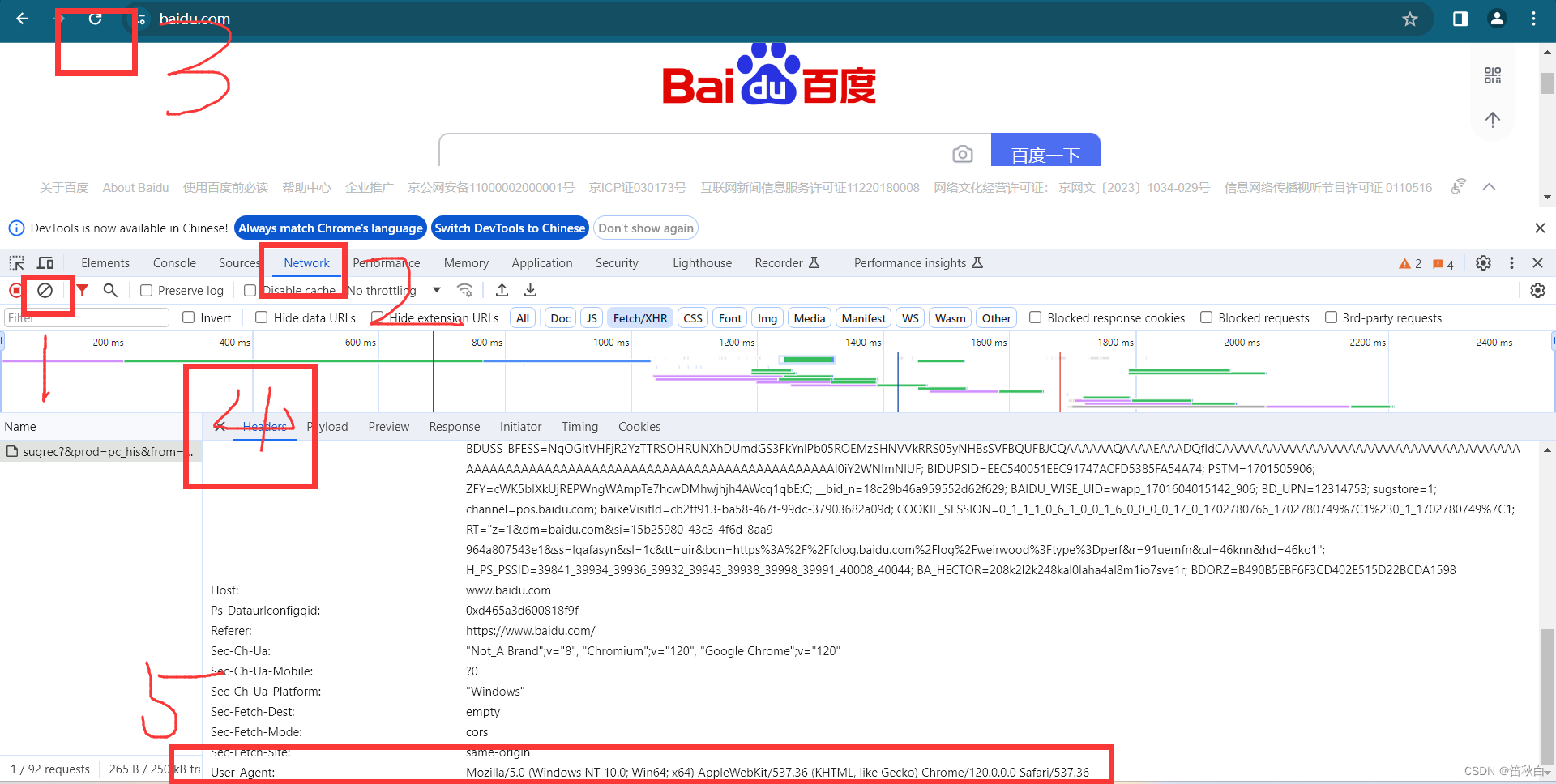The image size is (1556, 784).
Task: Click the warnings count indicator
Action: [1410, 264]
